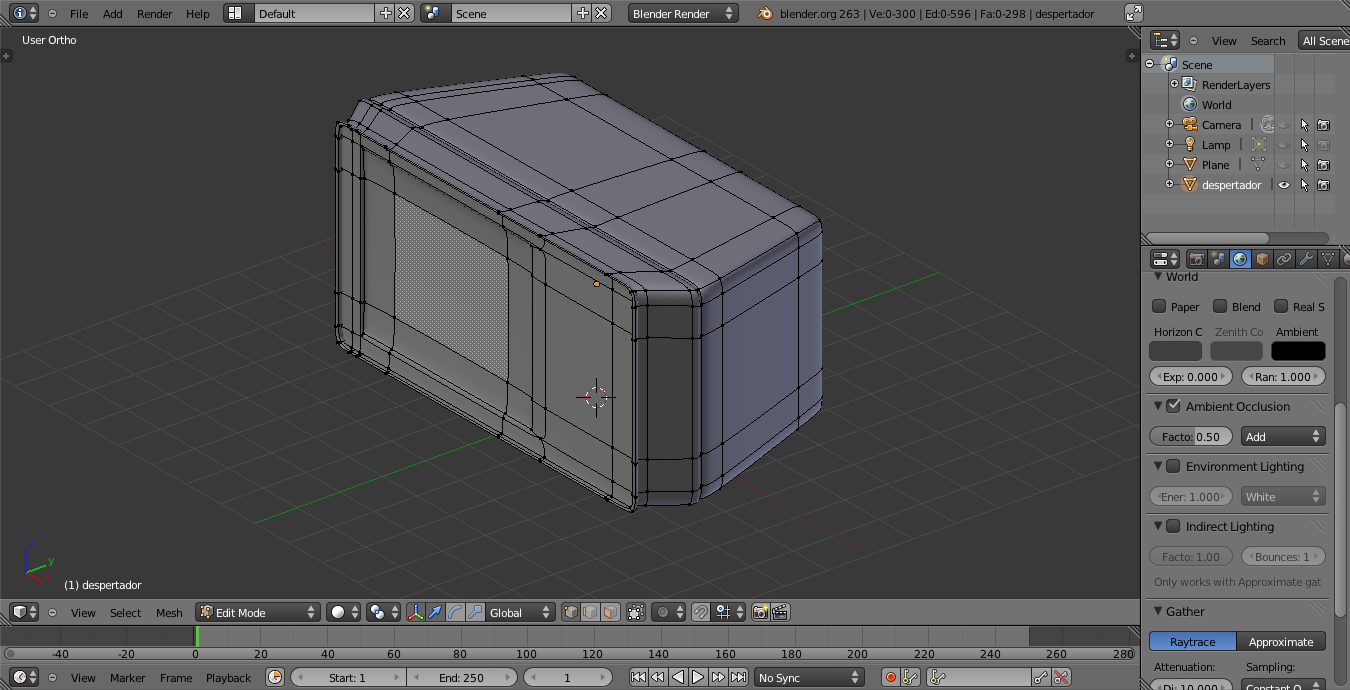Viewport: 1350px width, 690px height.
Task: Open the 3D view editor type selector
Action: 25,612
